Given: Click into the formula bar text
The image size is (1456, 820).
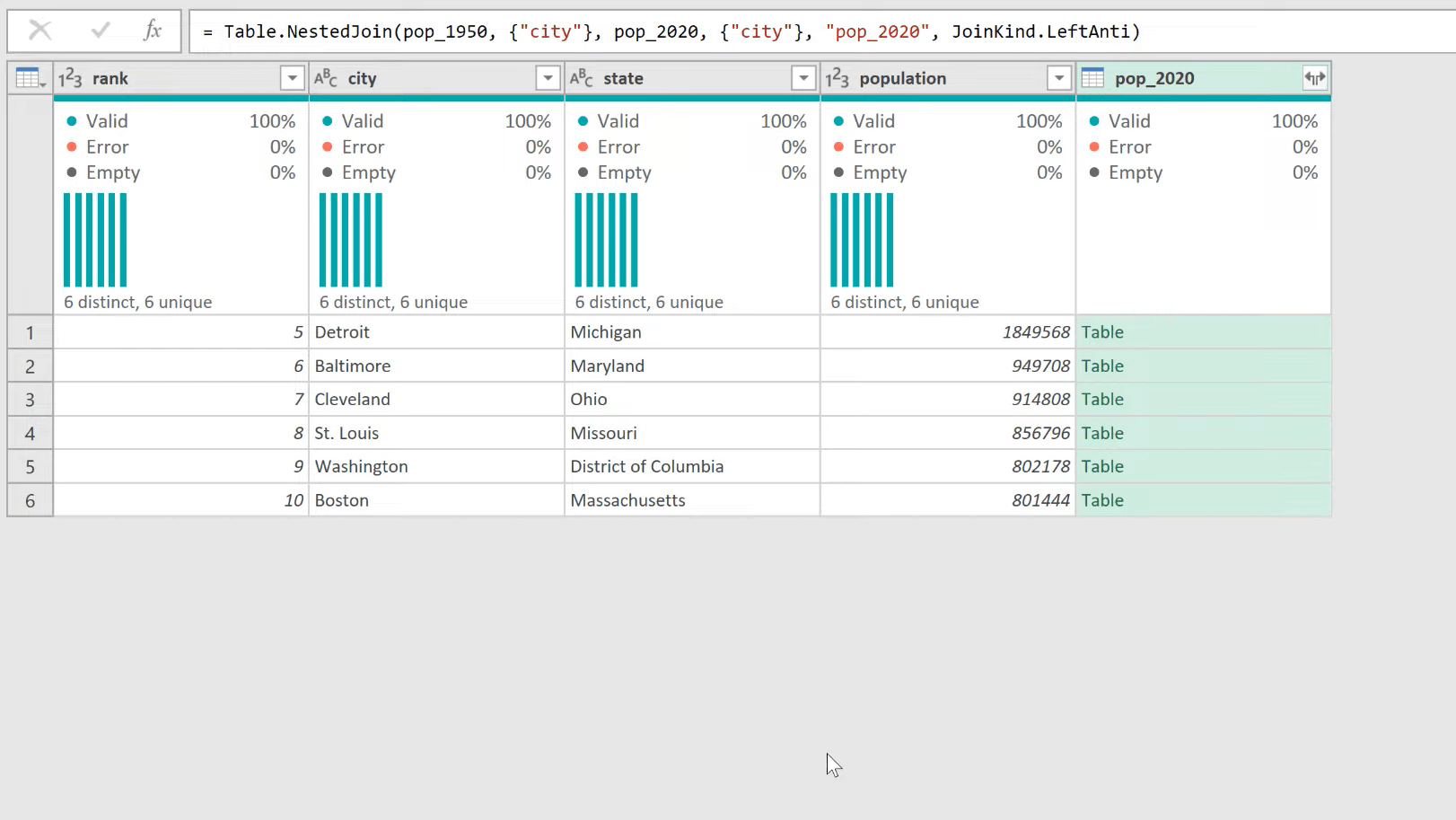Looking at the screenshot, I should click(x=671, y=31).
